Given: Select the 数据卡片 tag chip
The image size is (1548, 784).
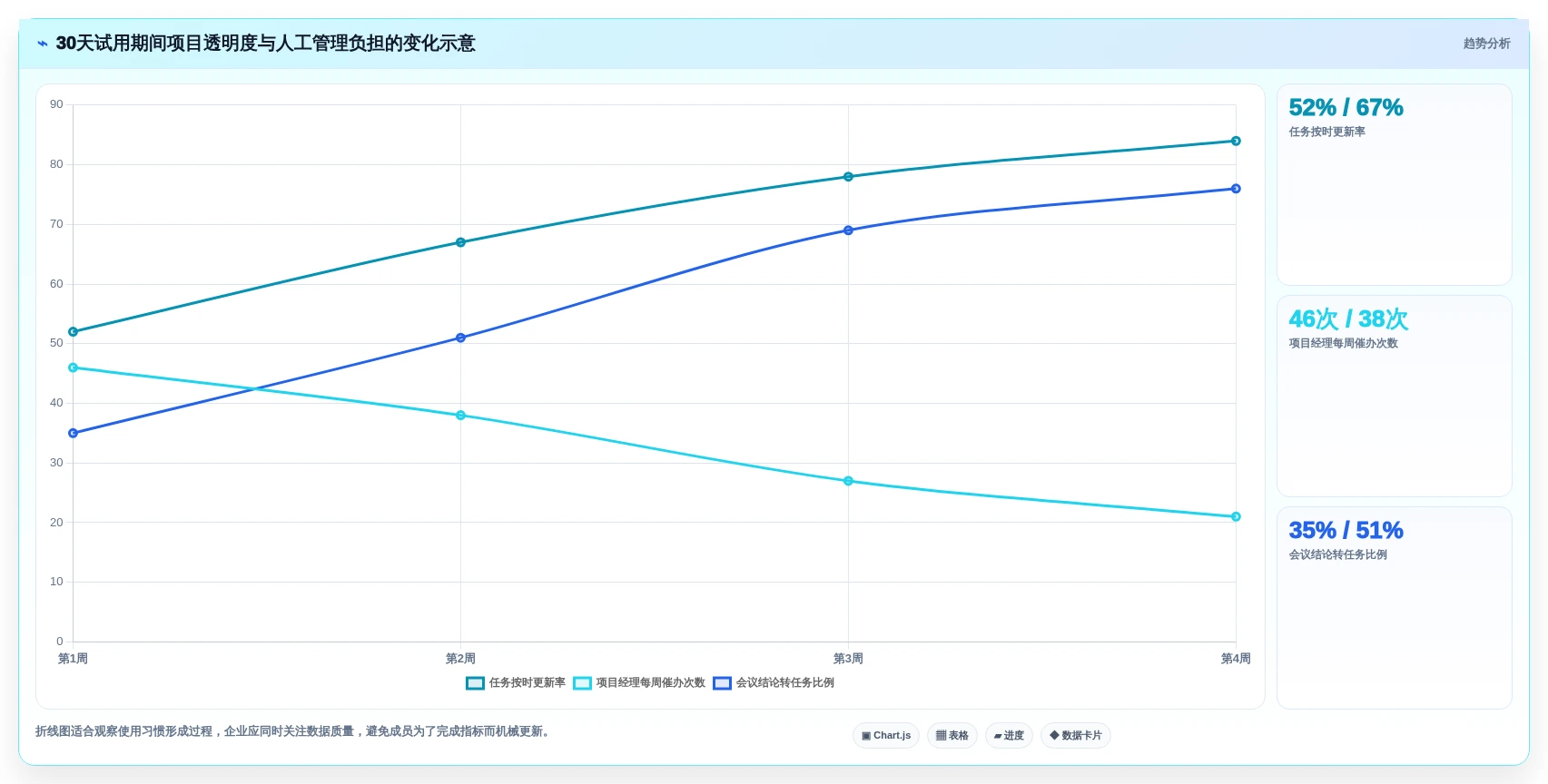Looking at the screenshot, I should coord(1076,736).
